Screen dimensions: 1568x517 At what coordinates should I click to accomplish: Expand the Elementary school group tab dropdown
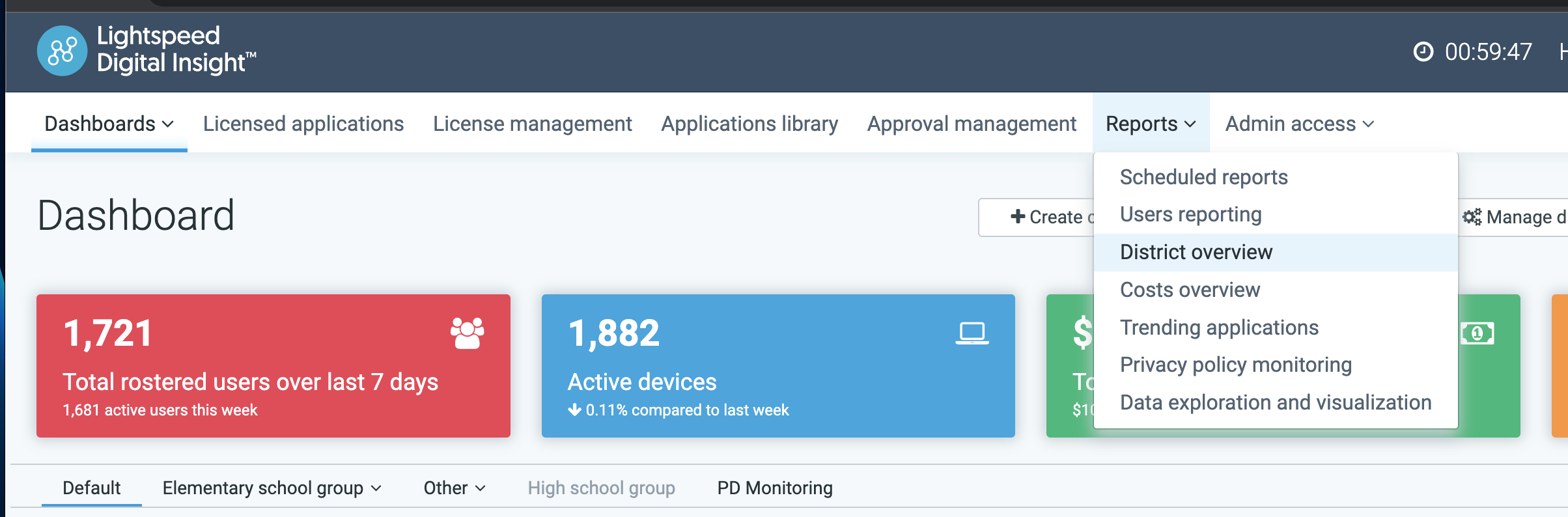coord(272,488)
